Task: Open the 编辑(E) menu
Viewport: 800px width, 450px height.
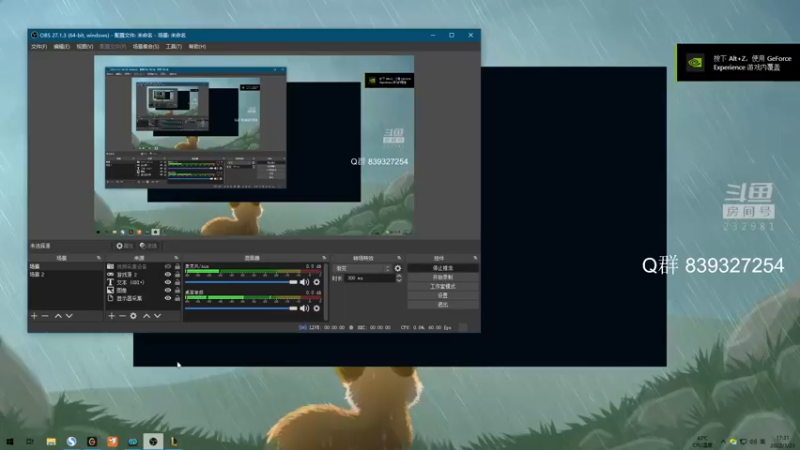Action: [x=61, y=46]
